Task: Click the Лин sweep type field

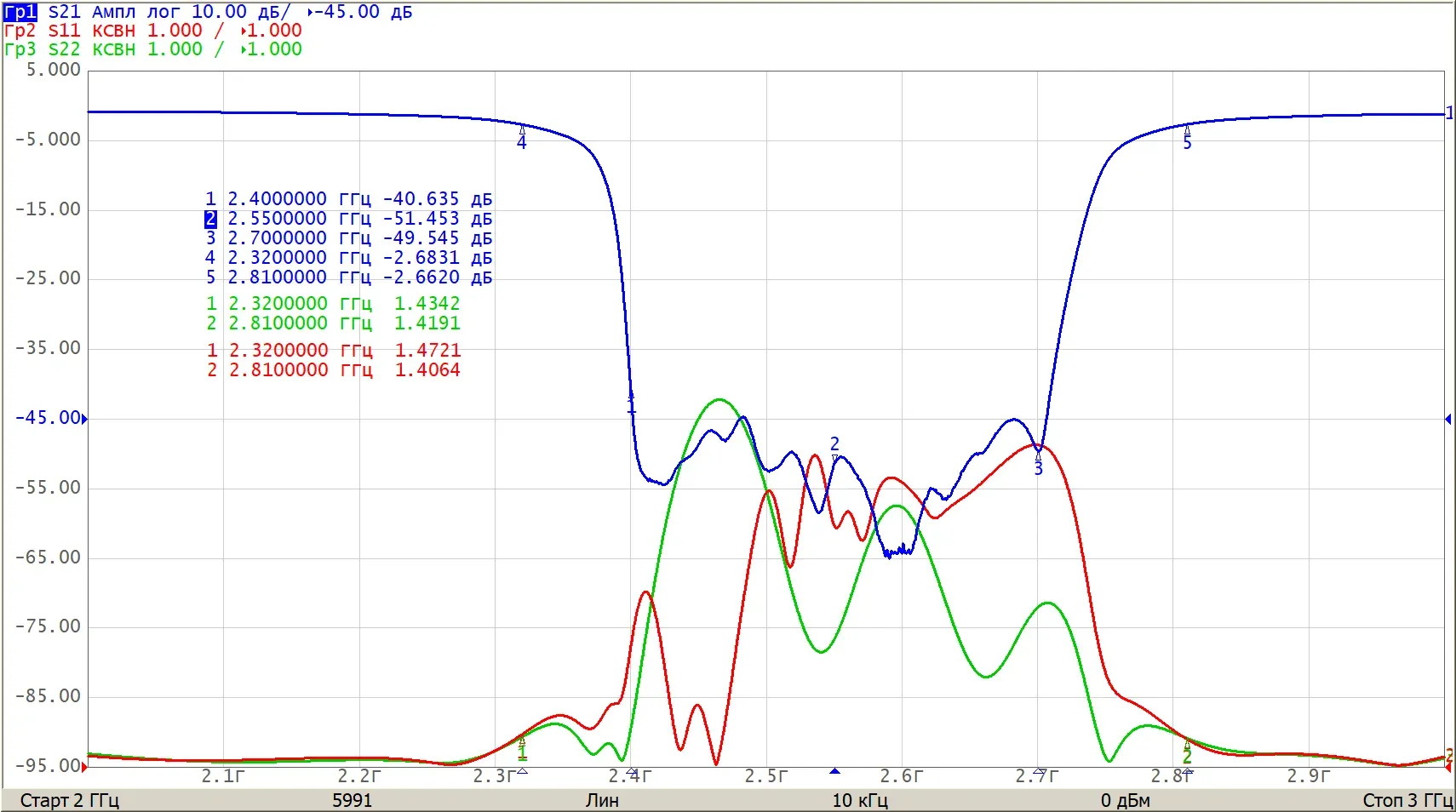Action: pyautogui.click(x=602, y=800)
